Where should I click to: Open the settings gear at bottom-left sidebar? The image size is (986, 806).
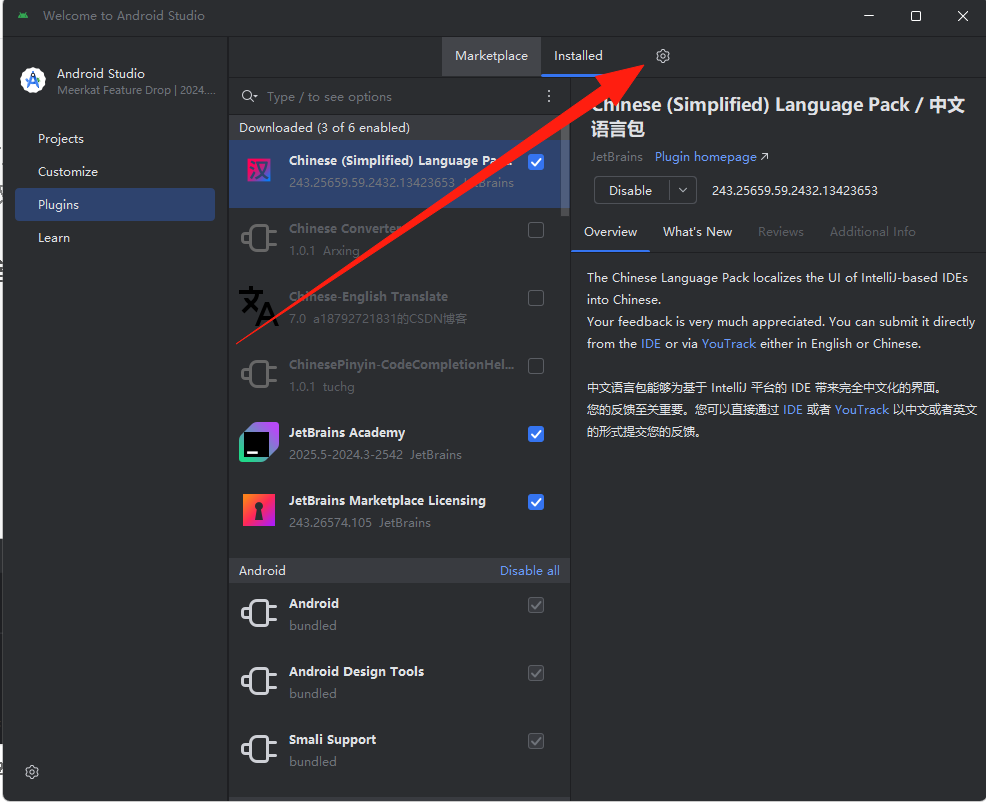[x=32, y=772]
